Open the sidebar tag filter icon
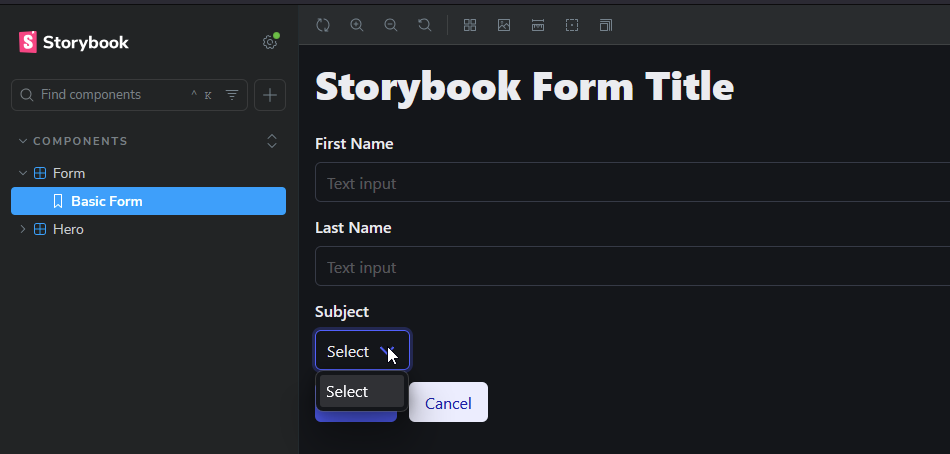The height and width of the screenshot is (454, 950). (232, 95)
